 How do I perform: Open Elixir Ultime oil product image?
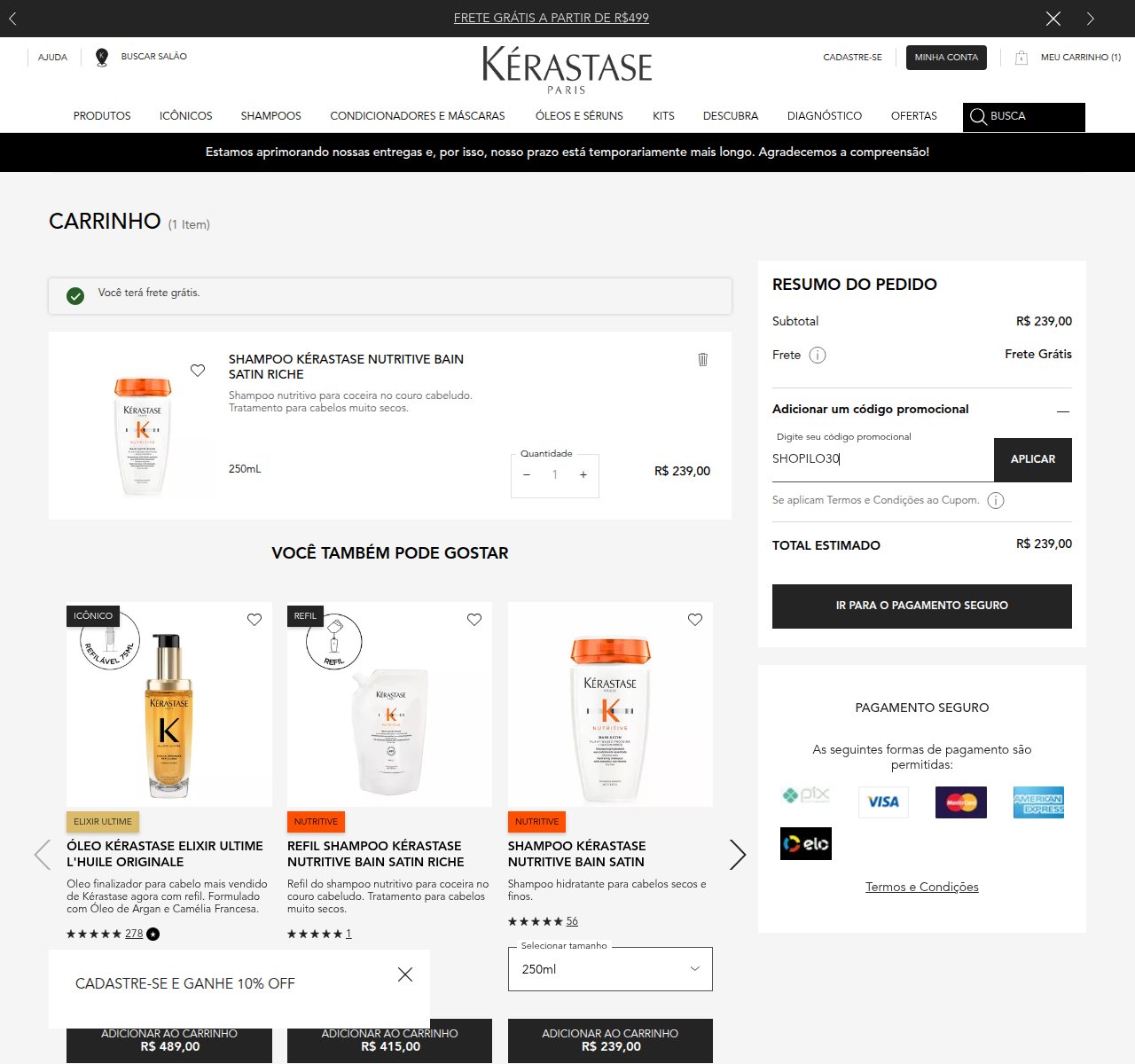[x=169, y=705]
